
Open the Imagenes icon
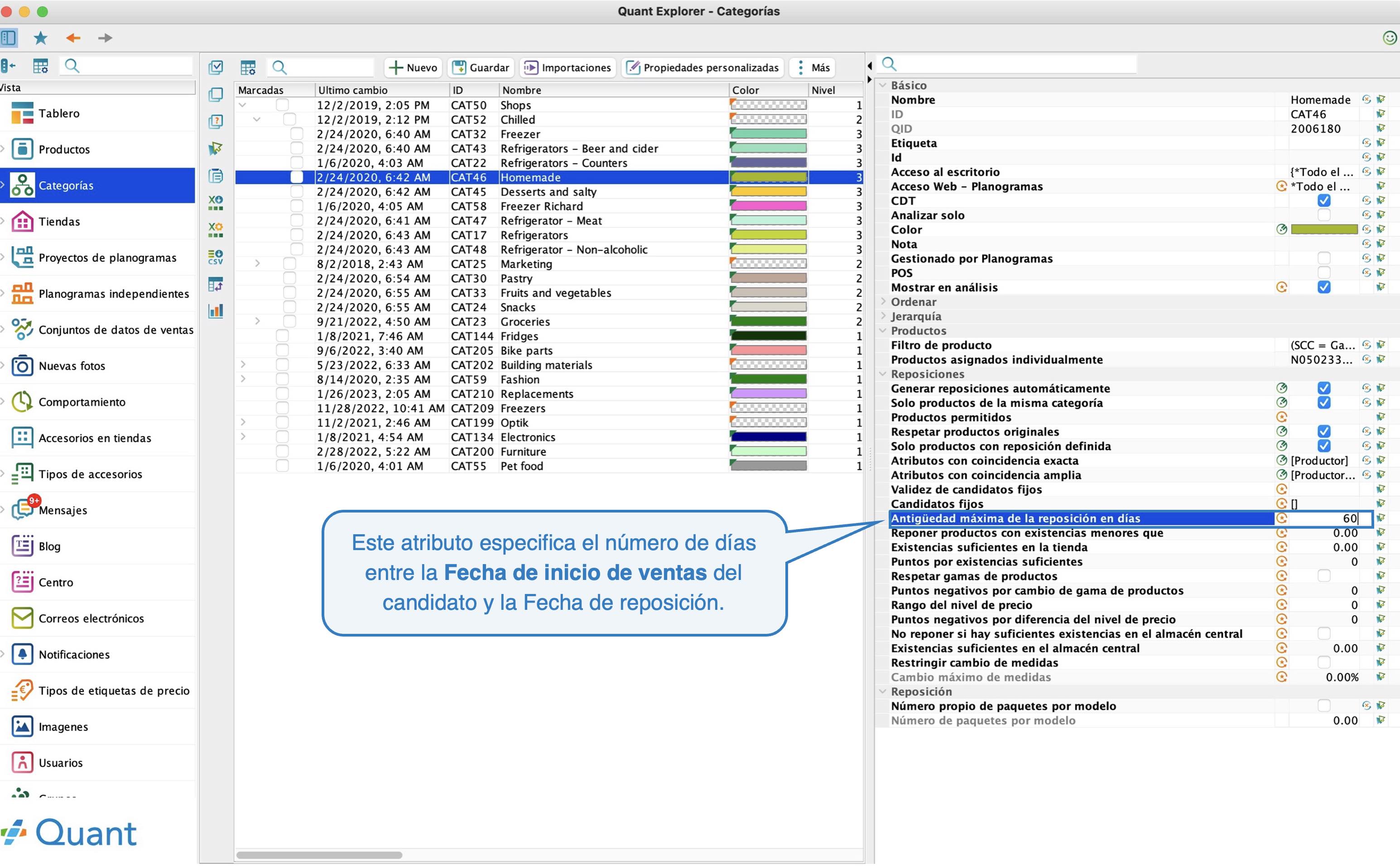(22, 727)
